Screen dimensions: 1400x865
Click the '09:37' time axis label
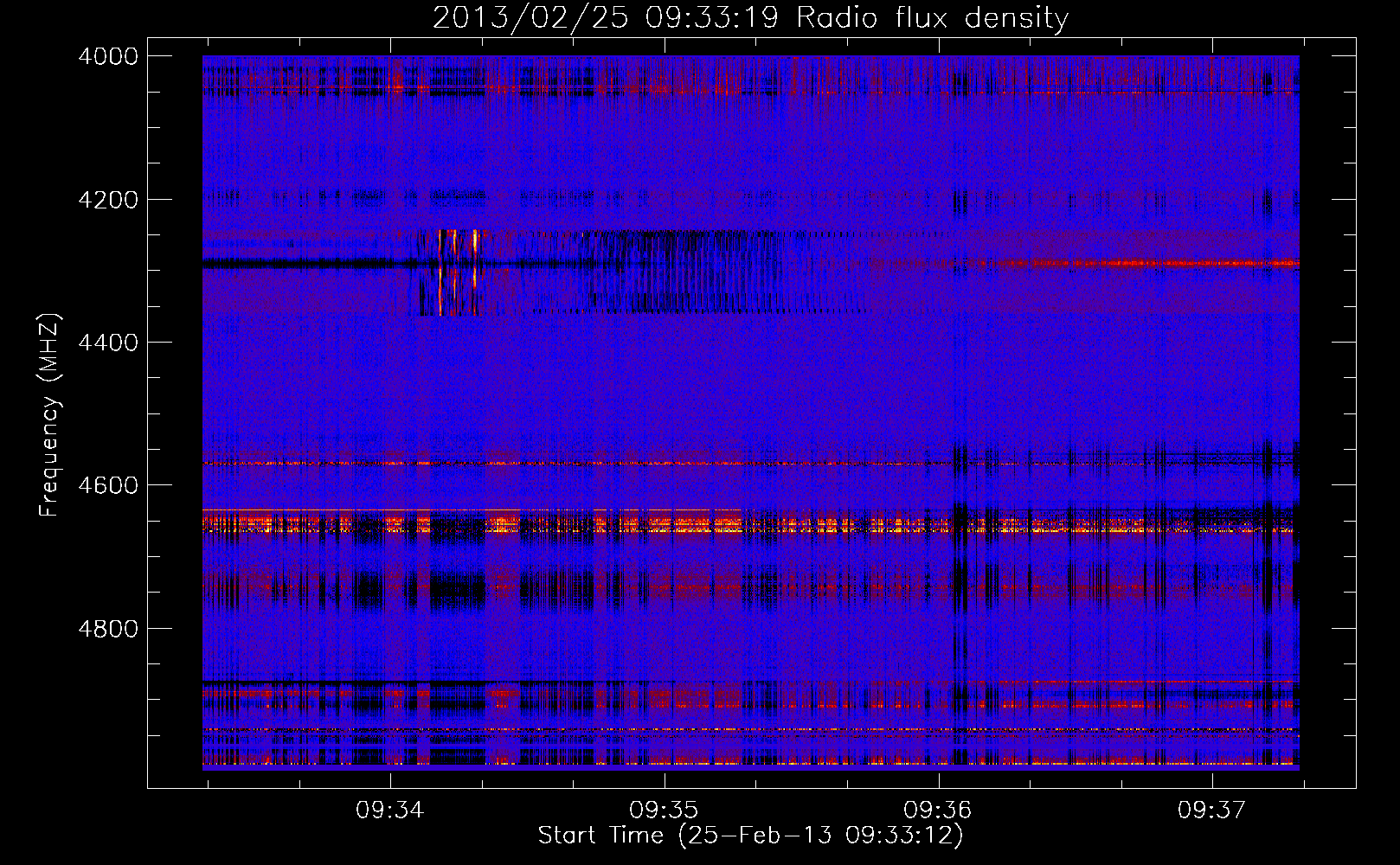(x=1212, y=811)
